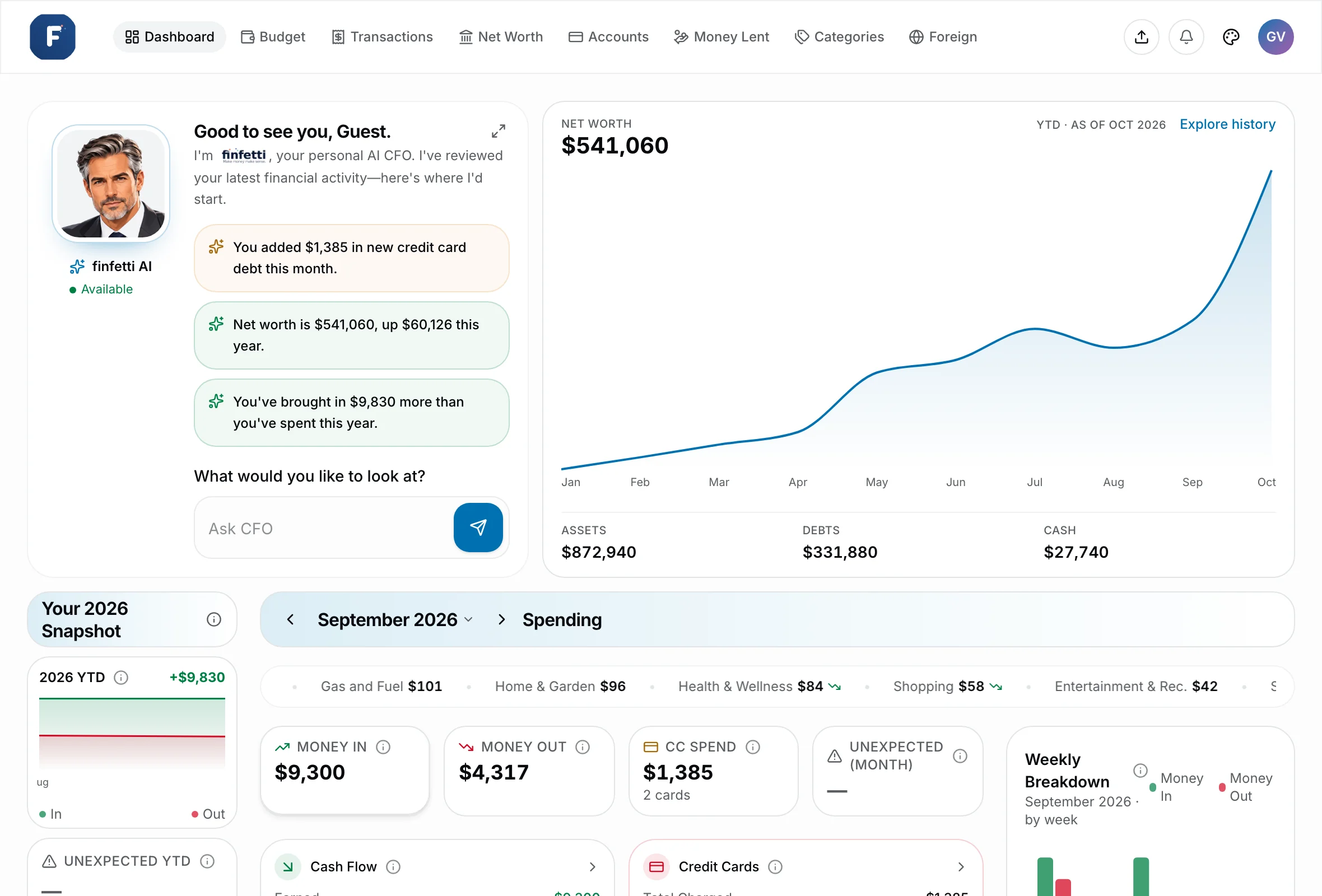
Task: Go to next month arrow
Action: (501, 620)
